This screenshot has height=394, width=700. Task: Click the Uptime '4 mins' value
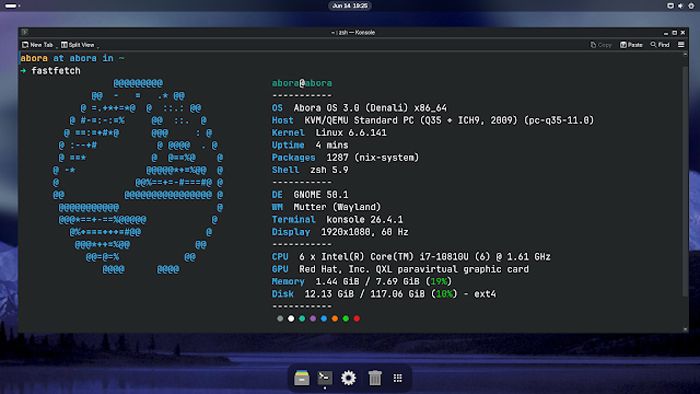332,145
